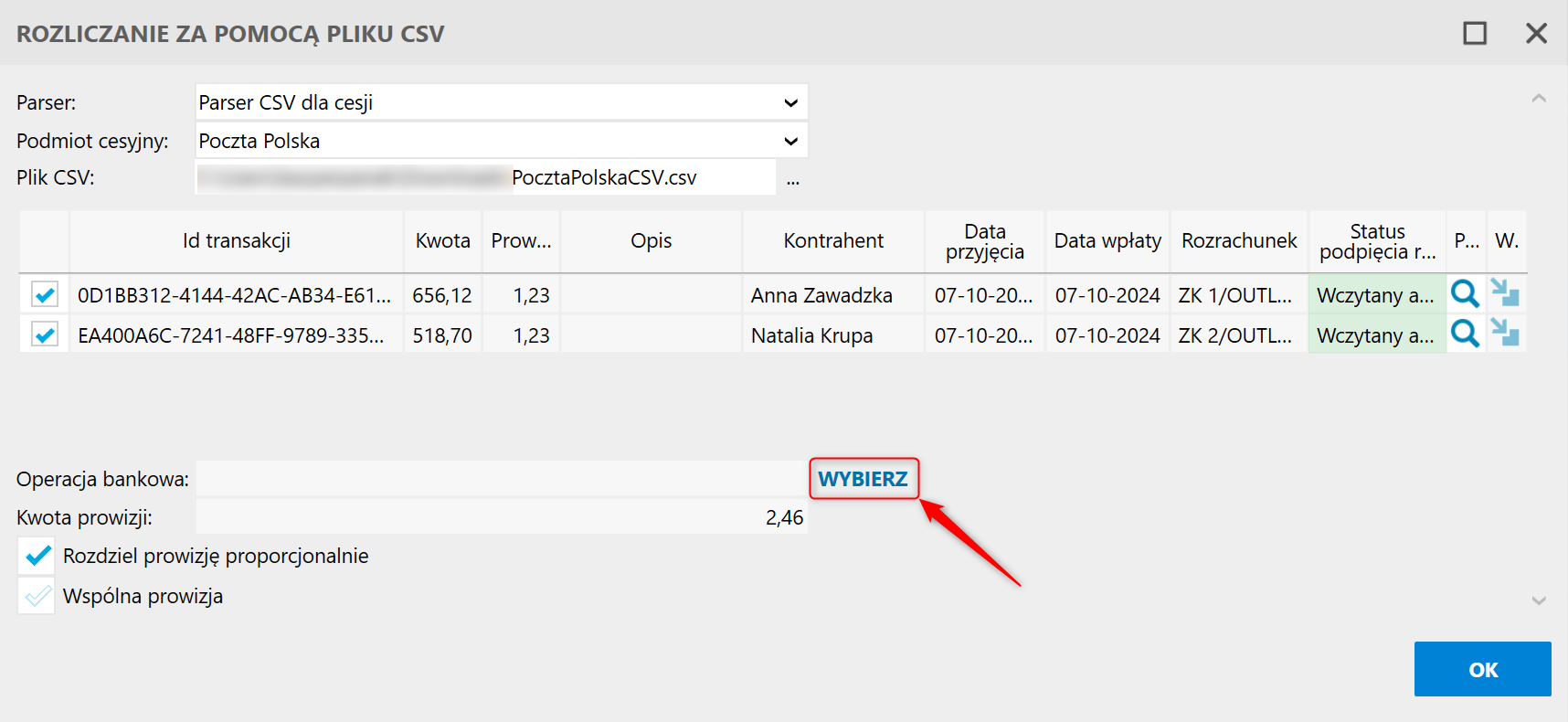Click the 1,23 commission cell for Natalia Krupa
This screenshot has height=722, width=1568.
coord(522,335)
